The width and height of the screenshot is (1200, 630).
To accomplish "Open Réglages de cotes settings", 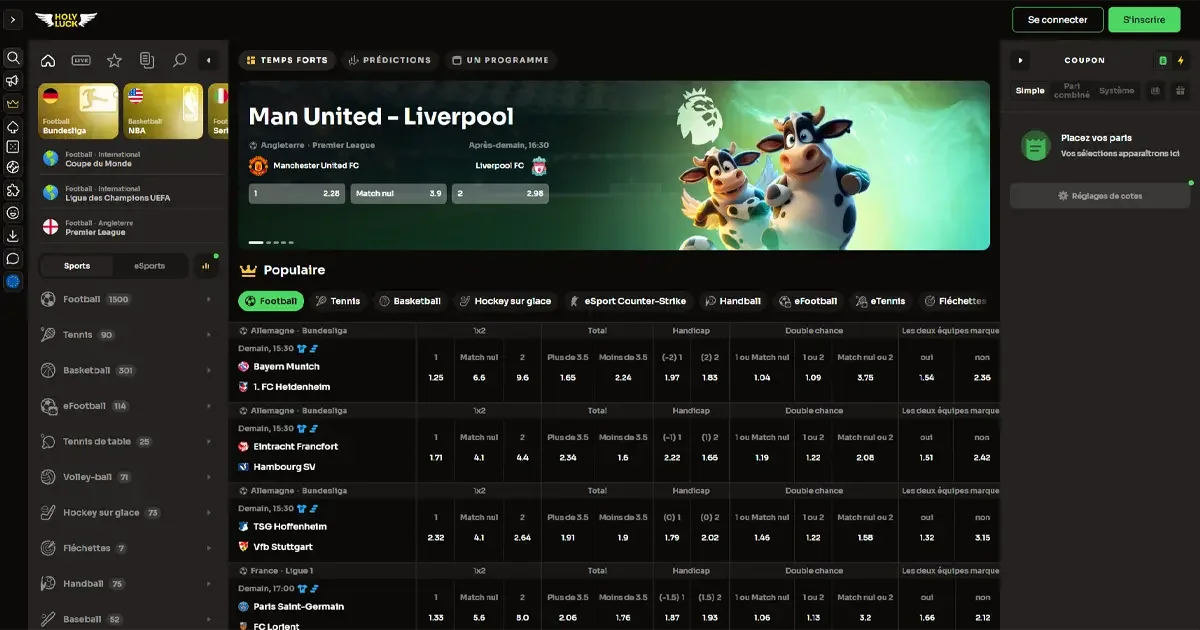I will click(1100, 196).
